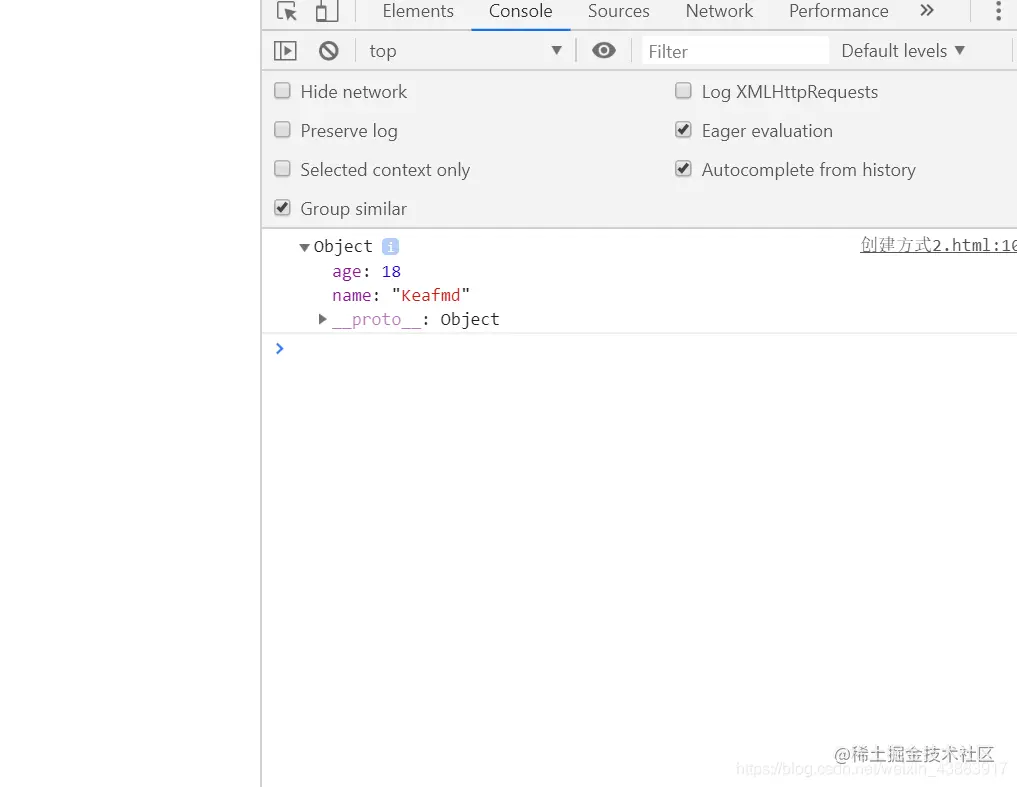
Task: Disable Autocomplete from history checkbox
Action: coord(683,169)
